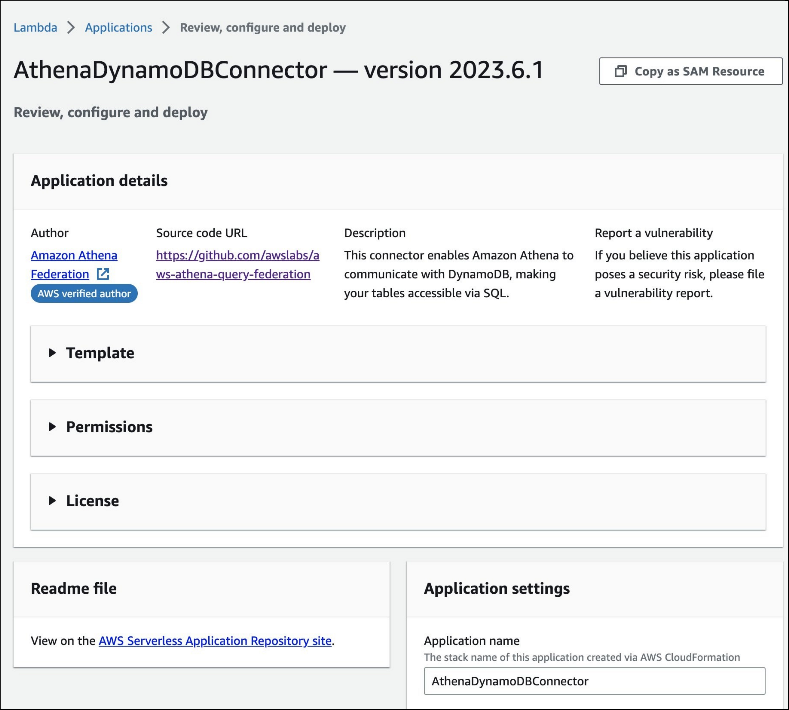Click the external link icon beside Federation
789x710 pixels.
click(x=103, y=274)
